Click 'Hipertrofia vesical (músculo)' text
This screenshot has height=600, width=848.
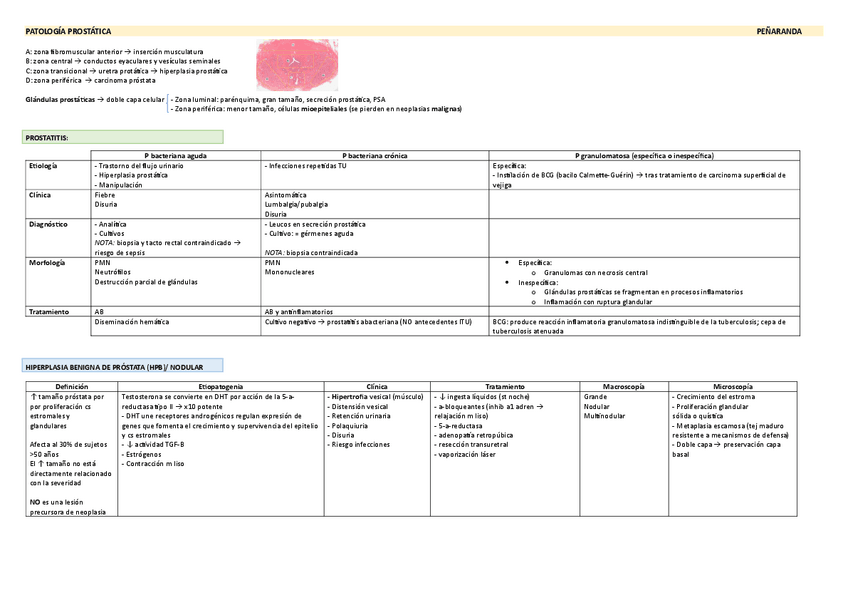[x=377, y=397]
